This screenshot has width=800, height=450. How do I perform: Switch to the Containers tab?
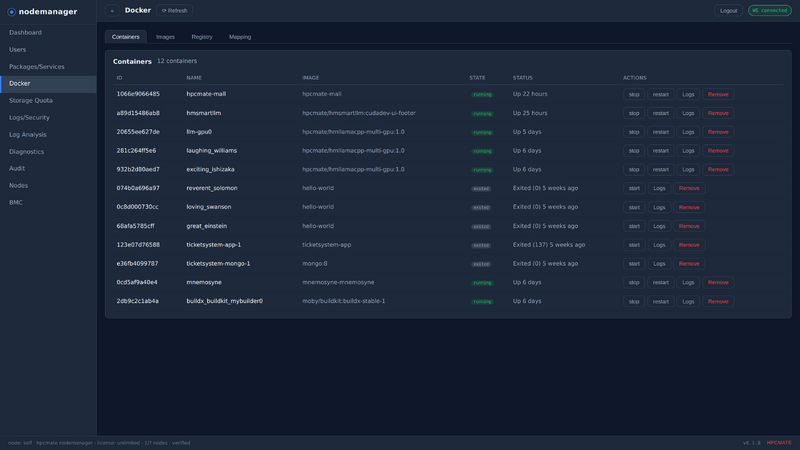tap(126, 37)
